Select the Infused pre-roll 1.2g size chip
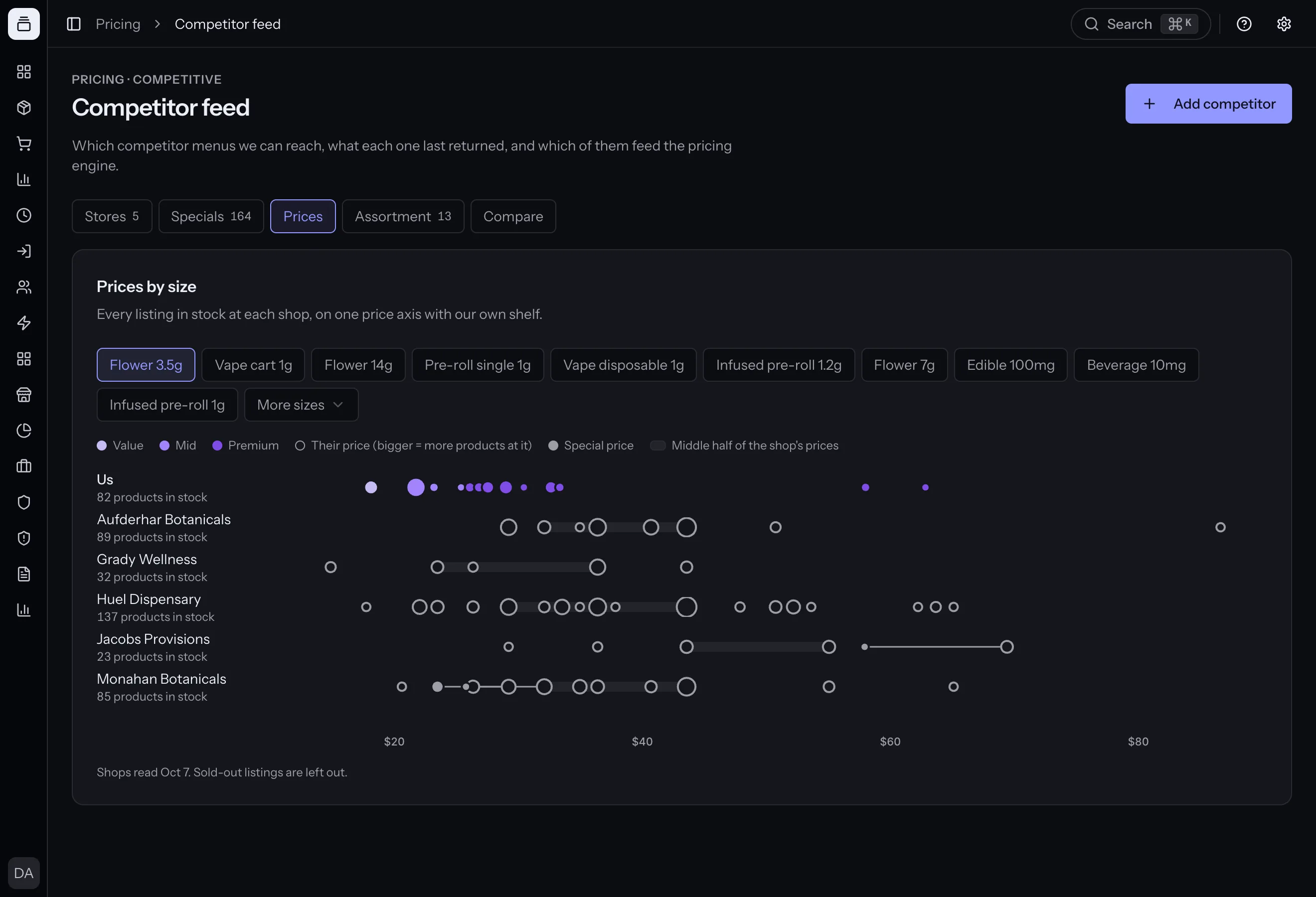The image size is (1316, 897). point(779,365)
